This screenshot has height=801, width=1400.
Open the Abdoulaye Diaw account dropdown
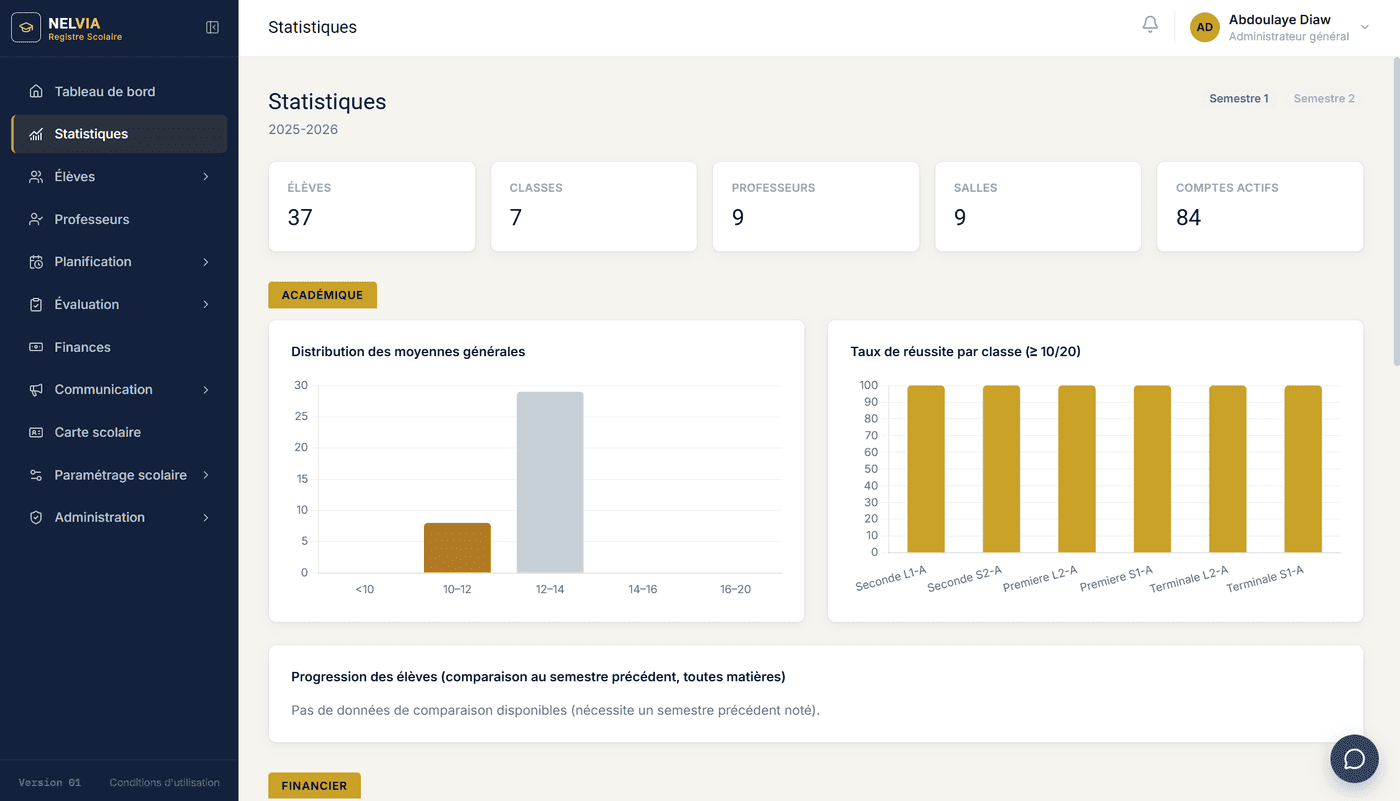(x=1280, y=27)
